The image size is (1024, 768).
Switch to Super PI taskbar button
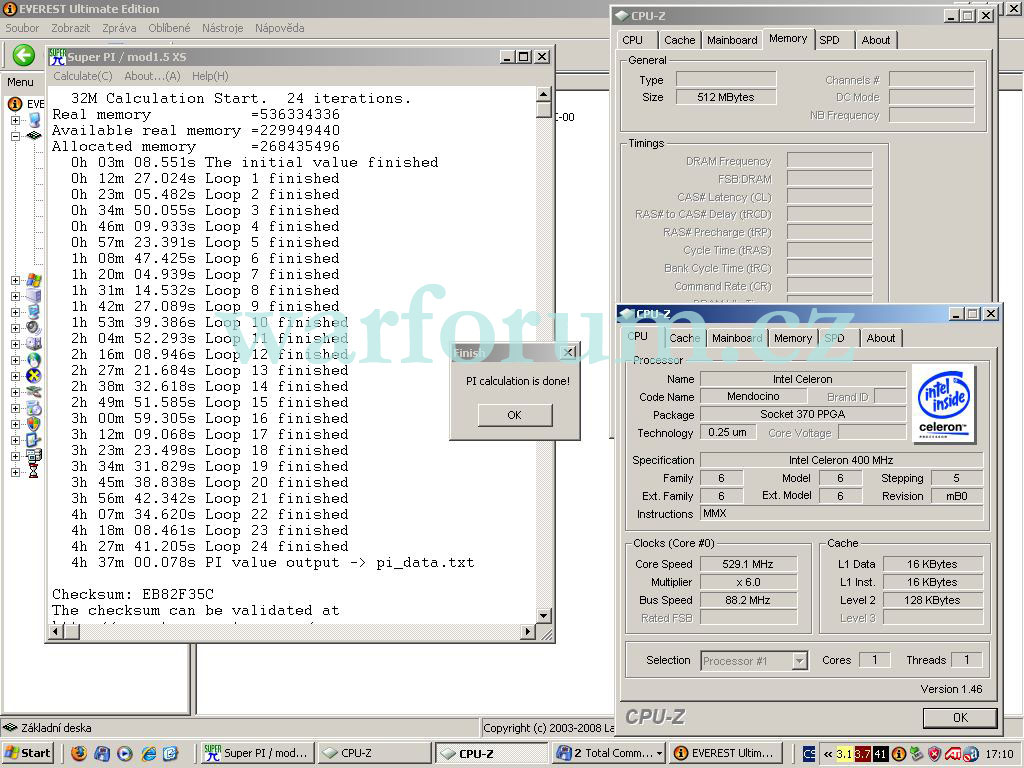[x=258, y=753]
